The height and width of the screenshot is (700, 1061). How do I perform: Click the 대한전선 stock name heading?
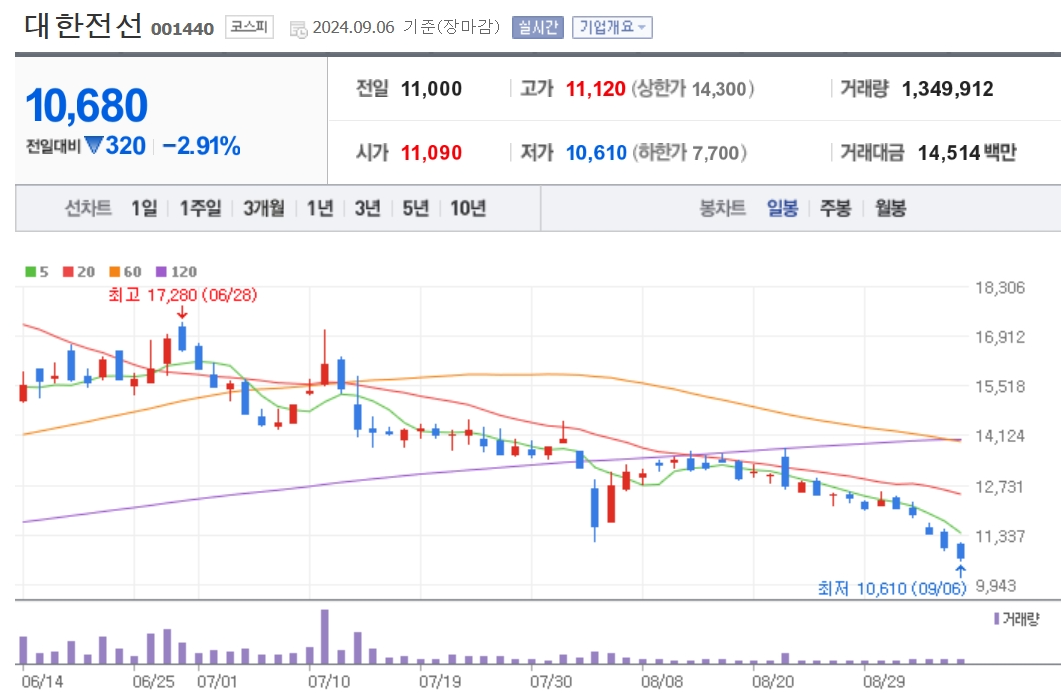point(83,26)
